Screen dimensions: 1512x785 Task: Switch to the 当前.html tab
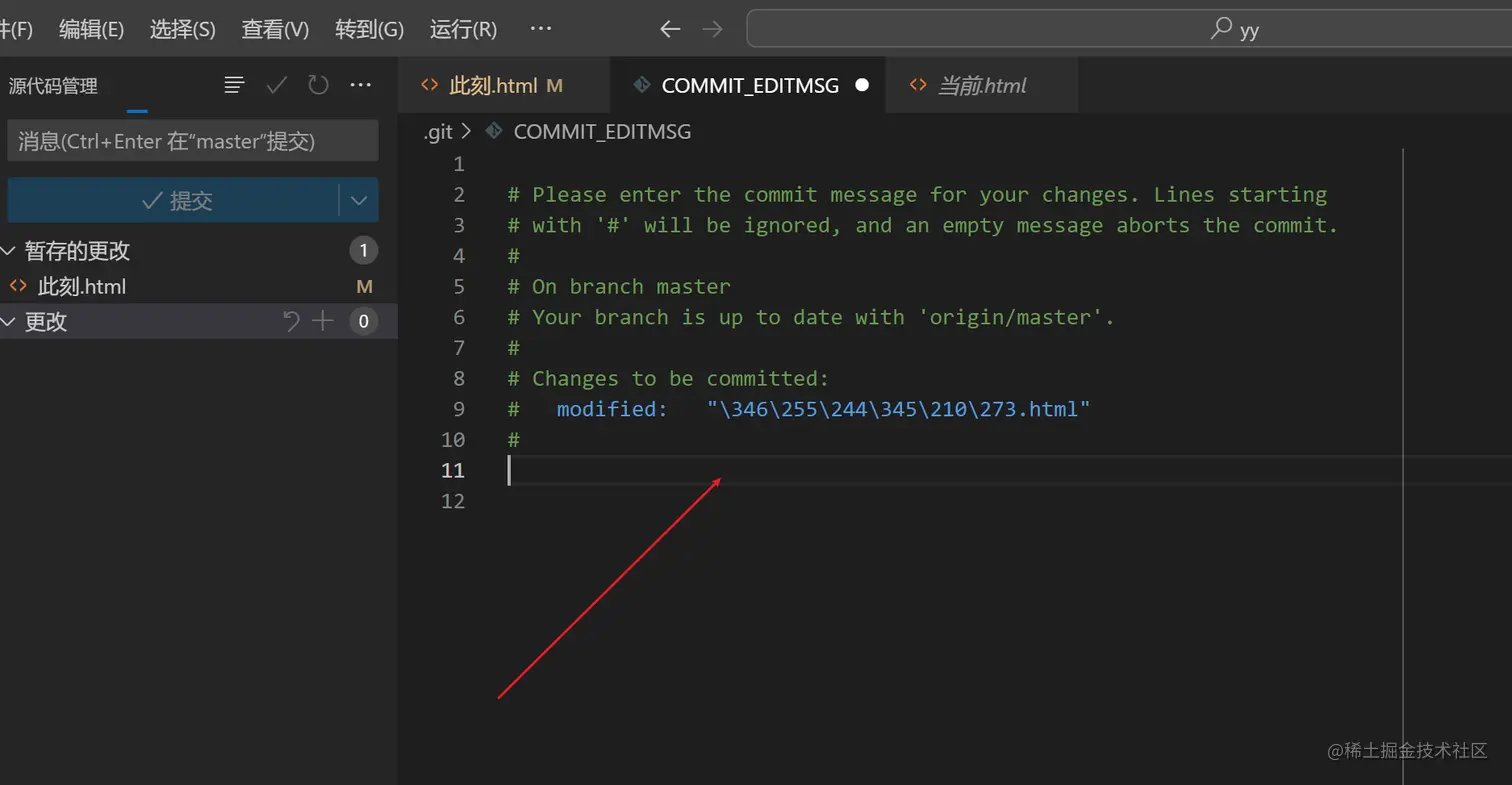pyautogui.click(x=981, y=86)
